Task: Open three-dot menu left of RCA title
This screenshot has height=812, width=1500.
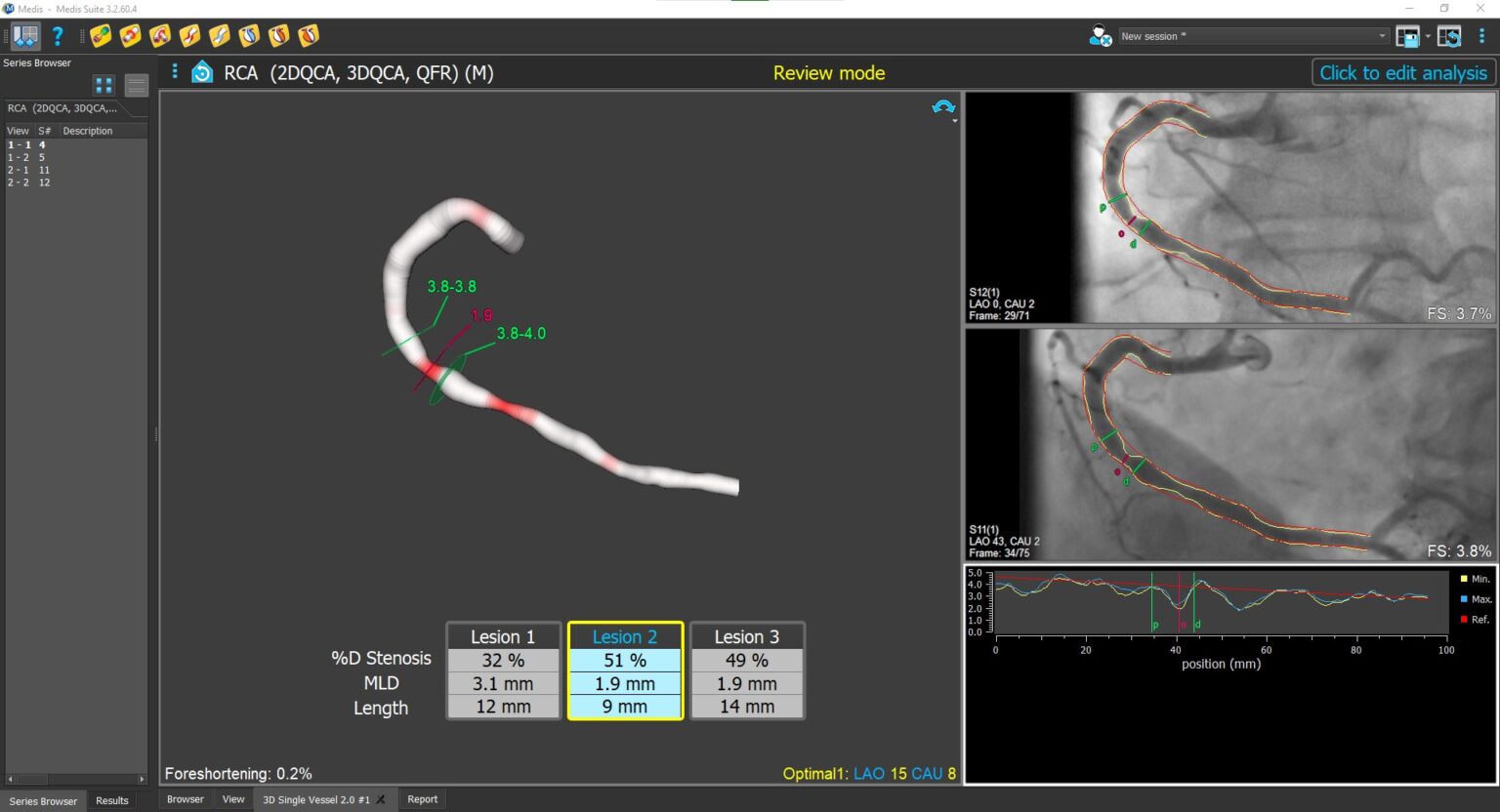Action: coord(175,71)
